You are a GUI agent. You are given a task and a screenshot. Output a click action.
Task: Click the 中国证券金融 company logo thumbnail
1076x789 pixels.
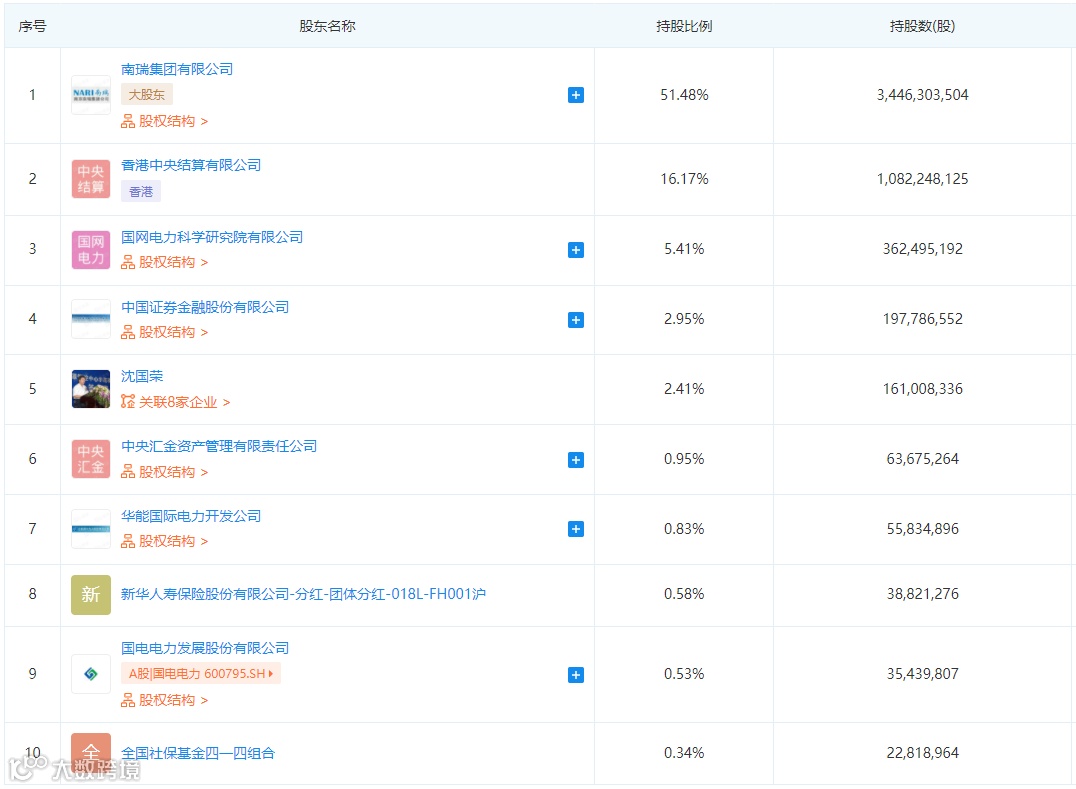tap(91, 319)
